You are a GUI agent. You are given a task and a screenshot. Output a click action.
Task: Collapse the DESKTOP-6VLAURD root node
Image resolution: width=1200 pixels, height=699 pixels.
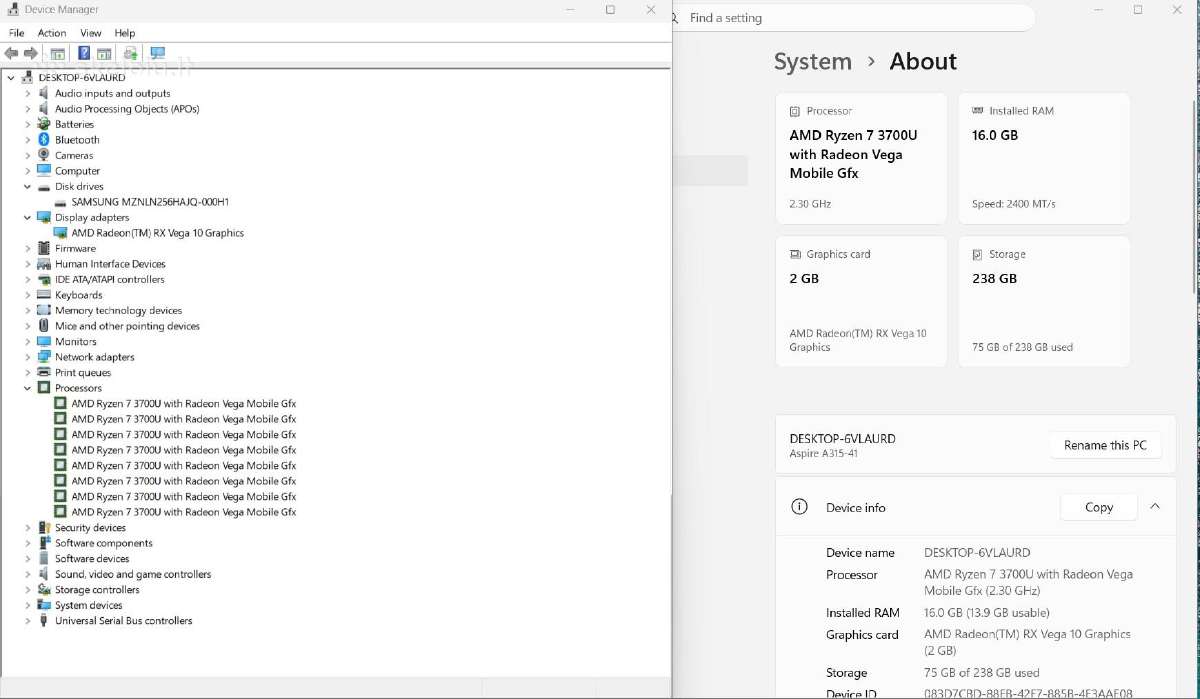point(11,77)
